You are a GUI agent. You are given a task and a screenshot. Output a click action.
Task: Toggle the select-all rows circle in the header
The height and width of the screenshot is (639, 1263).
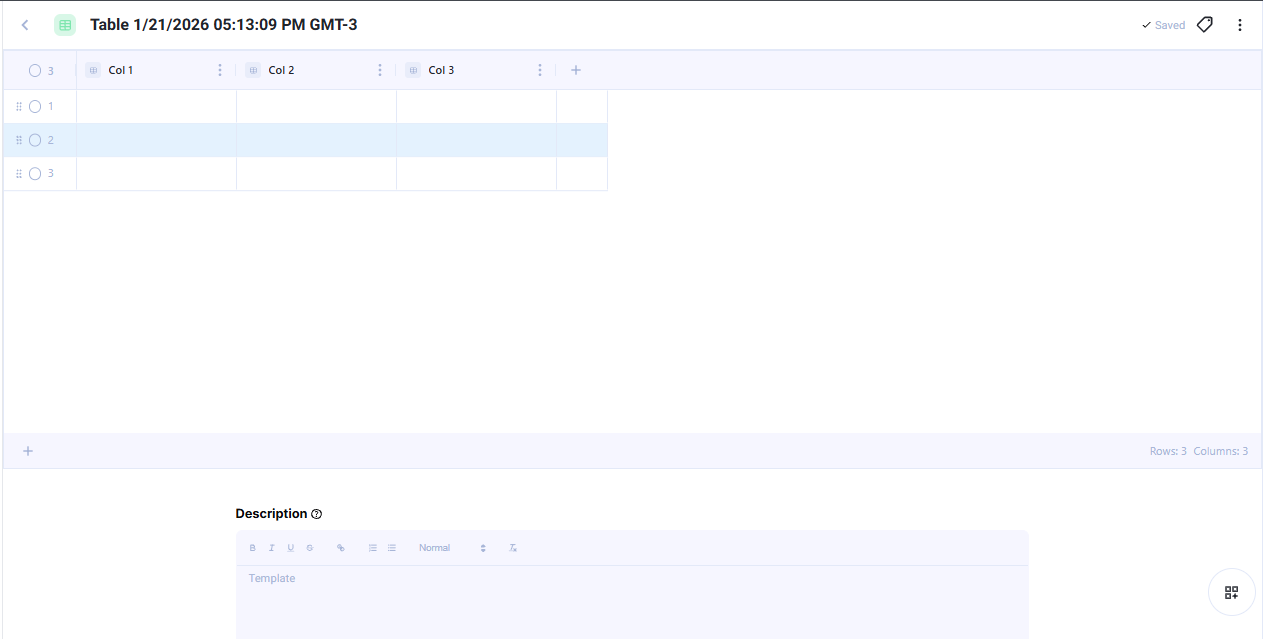[35, 71]
